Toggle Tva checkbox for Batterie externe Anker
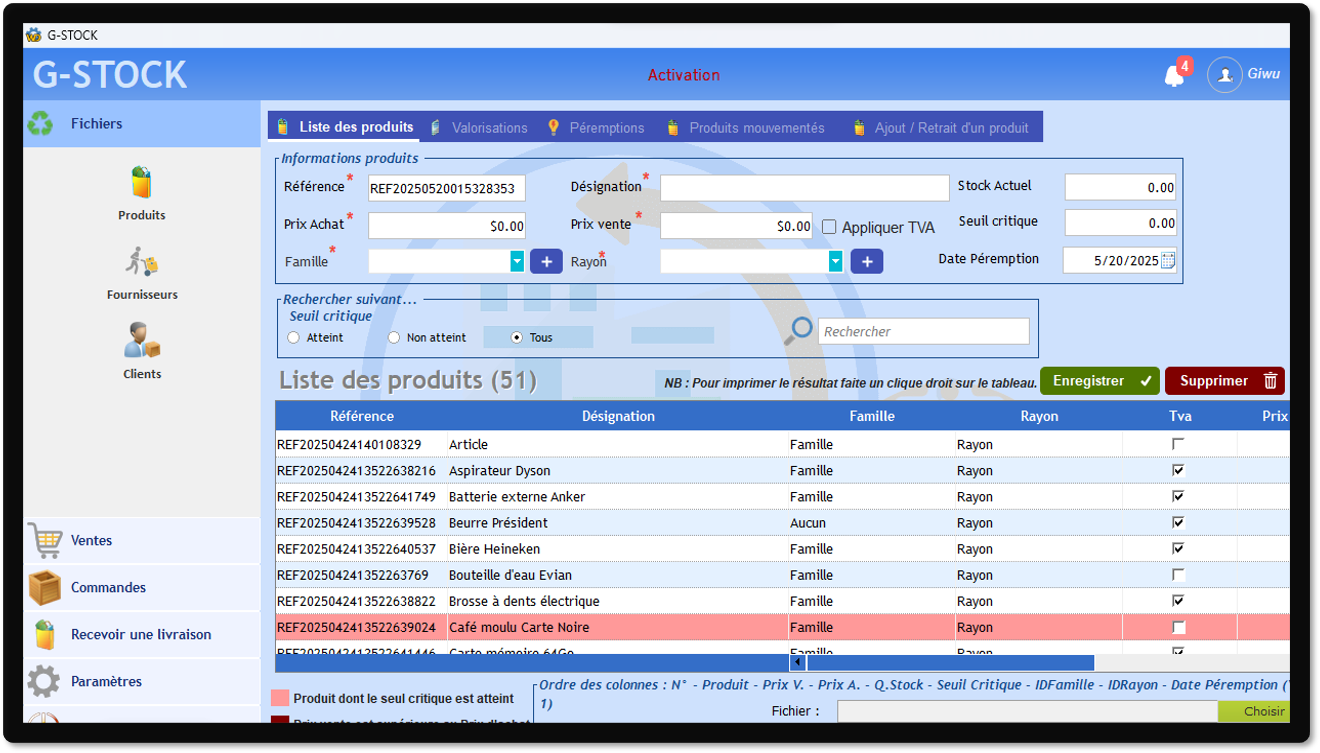Screen dimensions: 1320x753 pyautogui.click(x=1179, y=496)
